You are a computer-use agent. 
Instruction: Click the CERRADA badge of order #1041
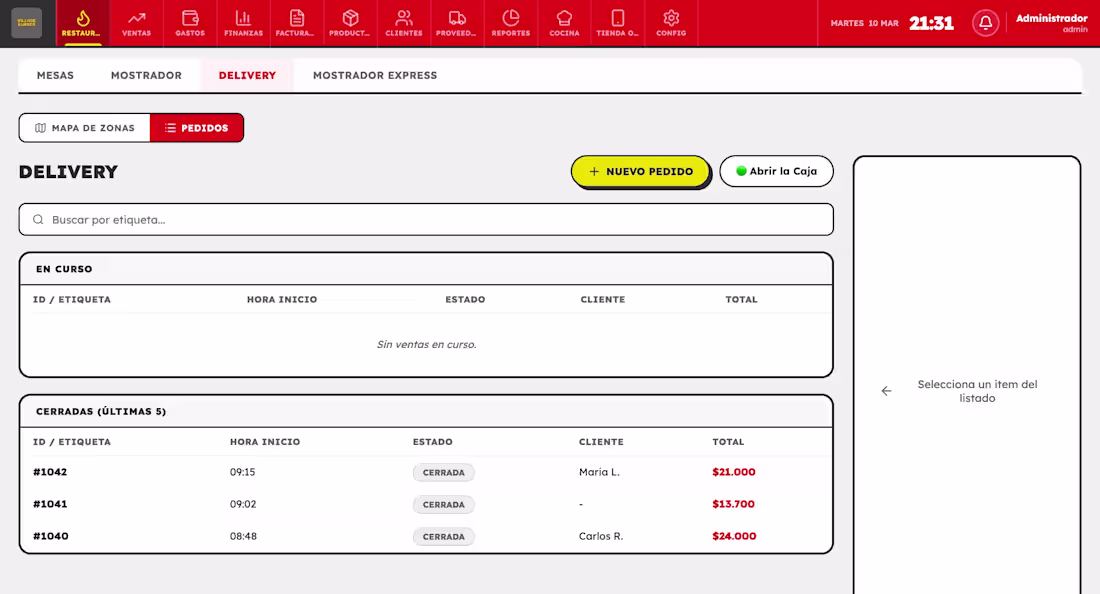[x=443, y=505]
